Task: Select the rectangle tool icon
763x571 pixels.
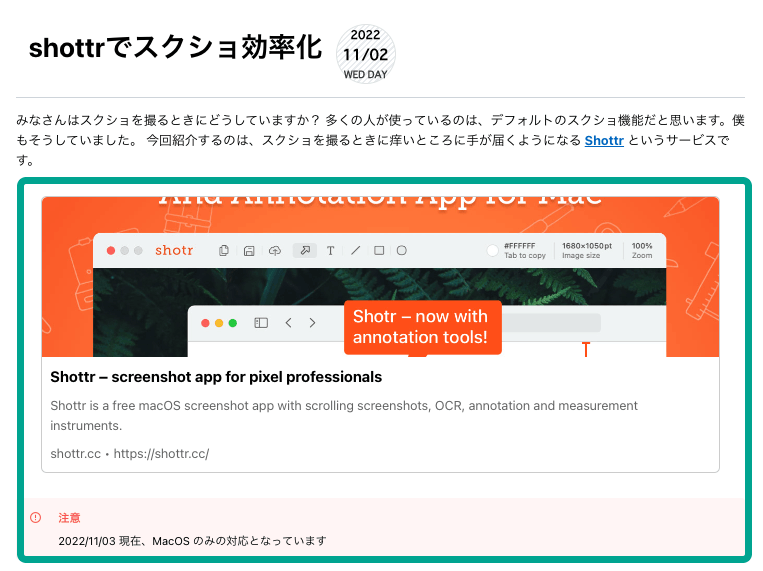Action: pos(379,250)
